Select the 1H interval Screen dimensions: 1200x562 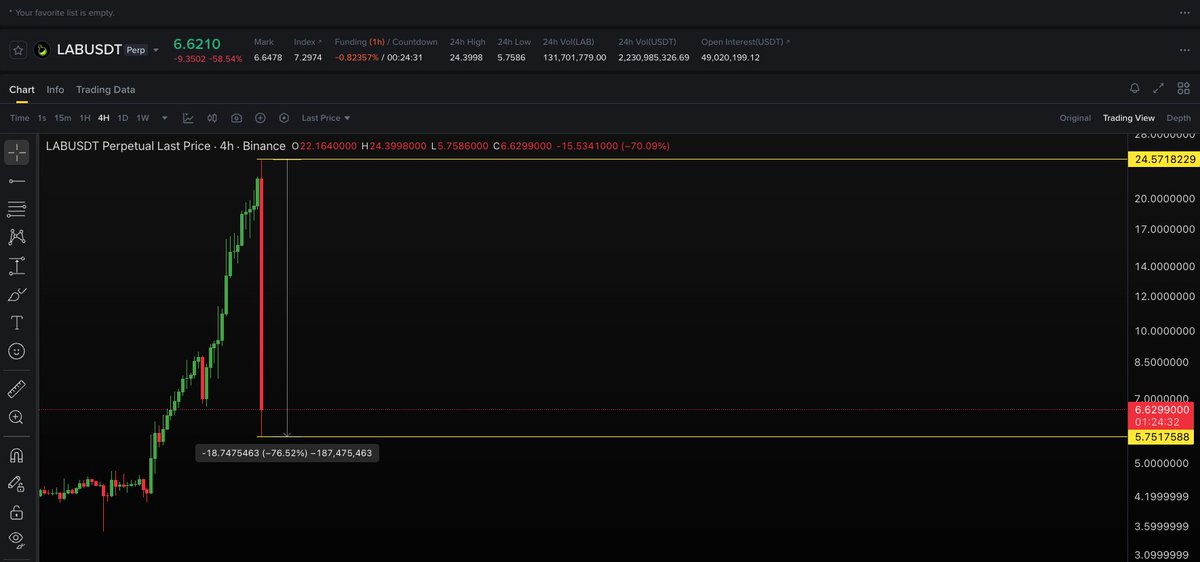coord(85,118)
